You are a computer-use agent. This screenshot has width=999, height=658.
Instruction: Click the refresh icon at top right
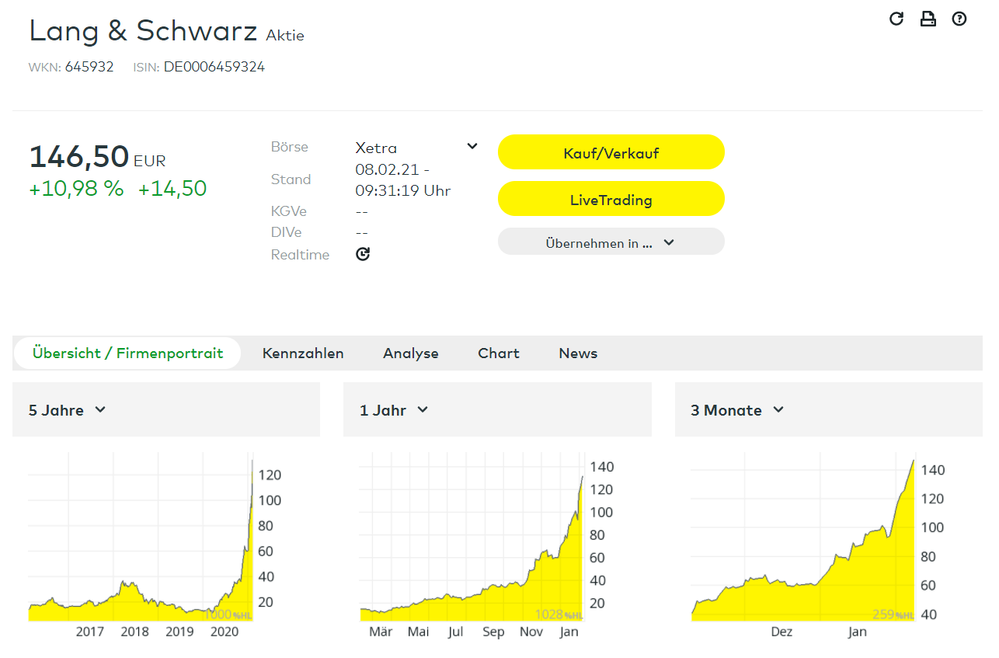[x=896, y=19]
